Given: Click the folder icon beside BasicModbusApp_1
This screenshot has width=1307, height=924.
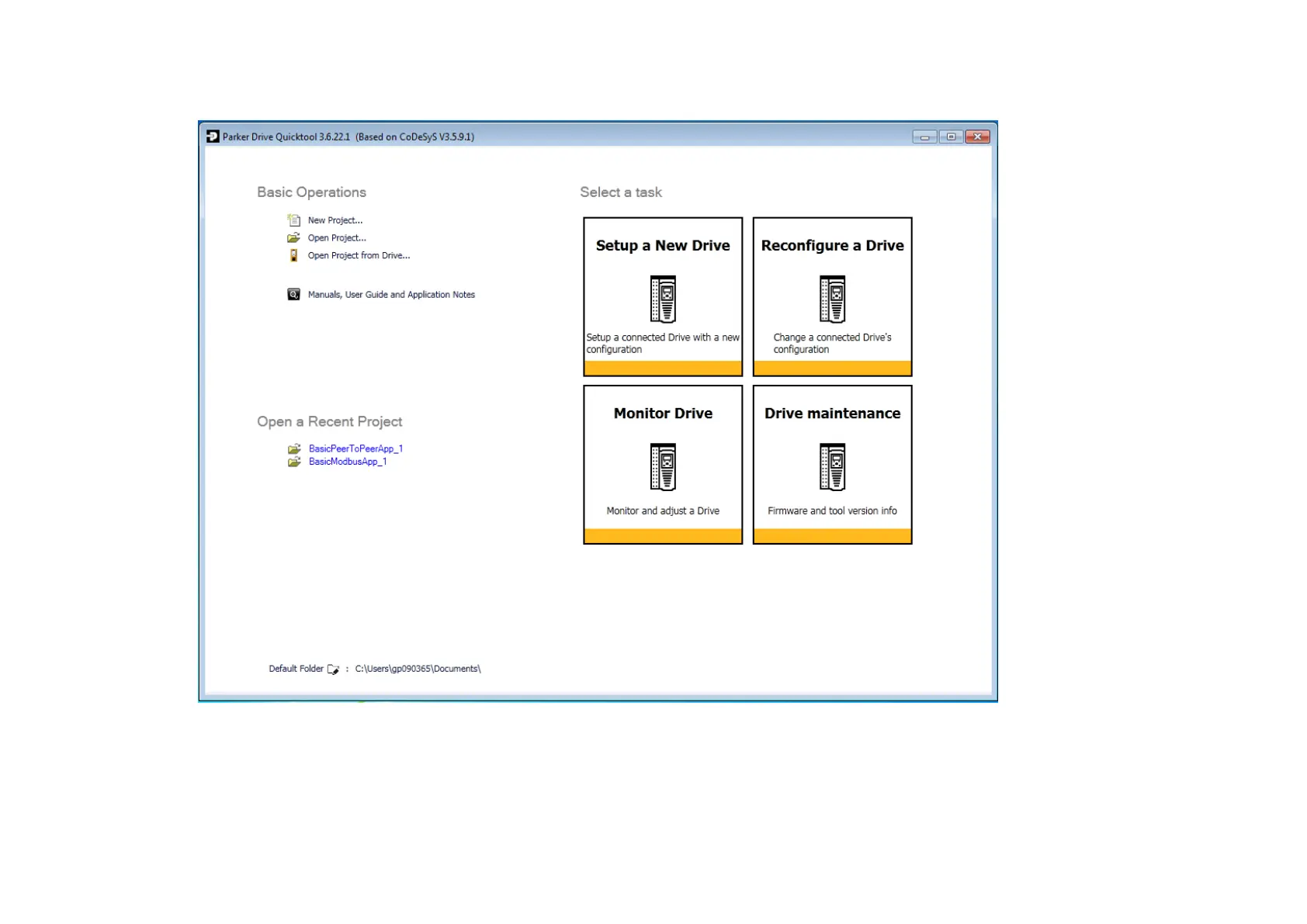Looking at the screenshot, I should 294,462.
